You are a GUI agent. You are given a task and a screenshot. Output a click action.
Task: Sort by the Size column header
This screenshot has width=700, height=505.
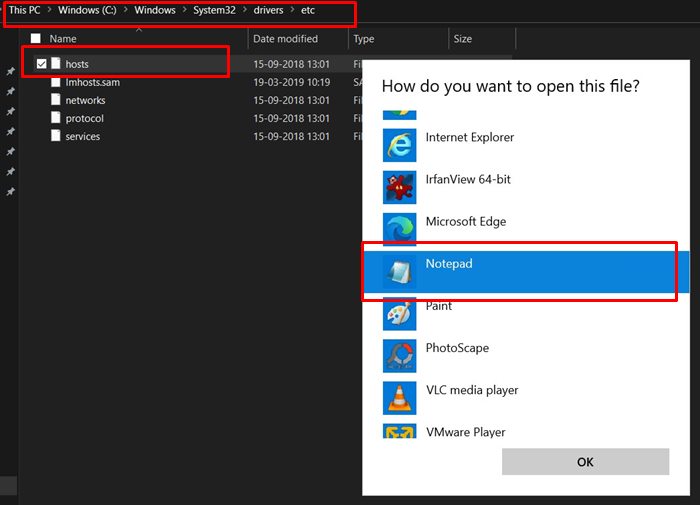(462, 39)
